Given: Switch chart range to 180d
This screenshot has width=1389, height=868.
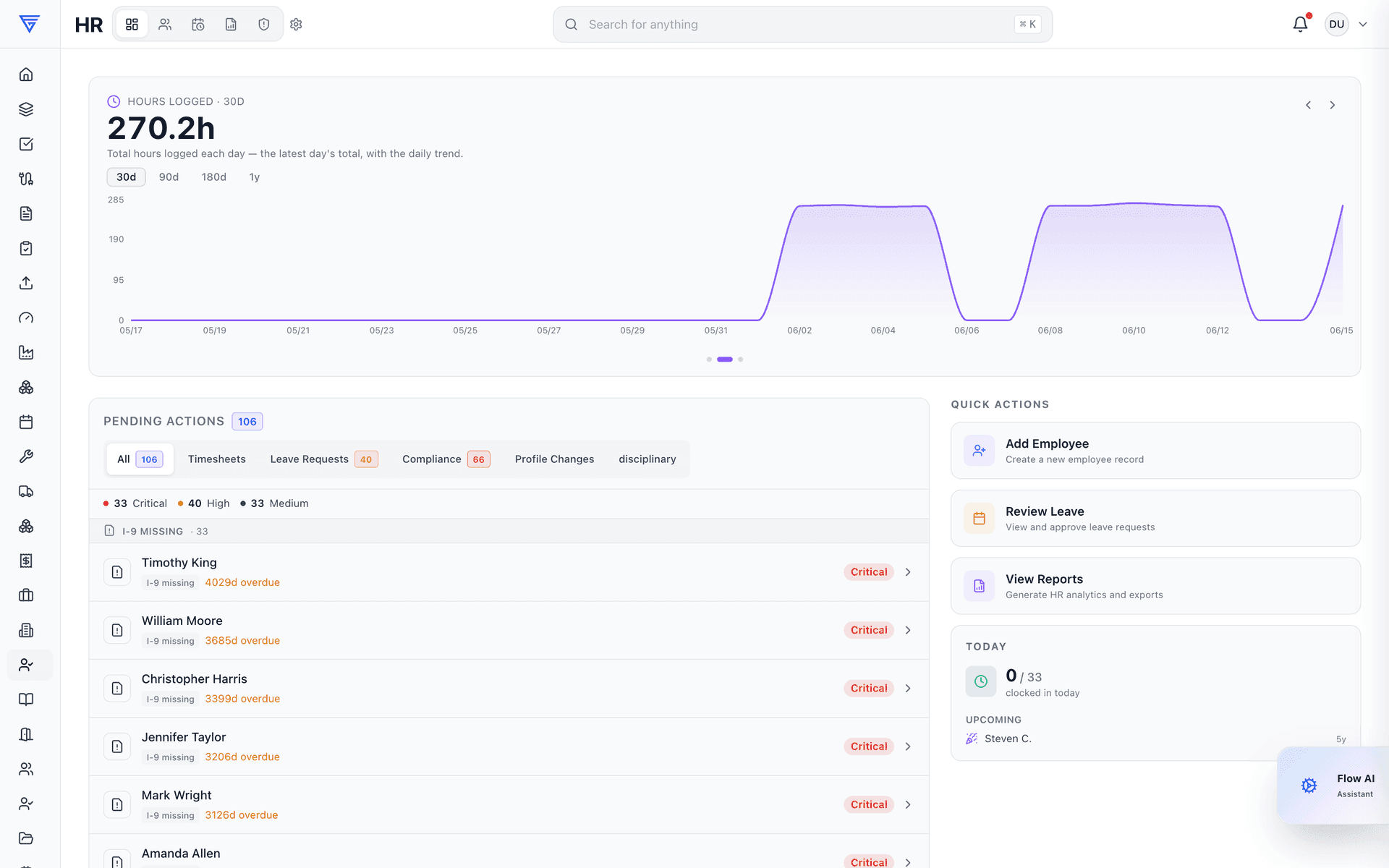Looking at the screenshot, I should click(x=213, y=177).
